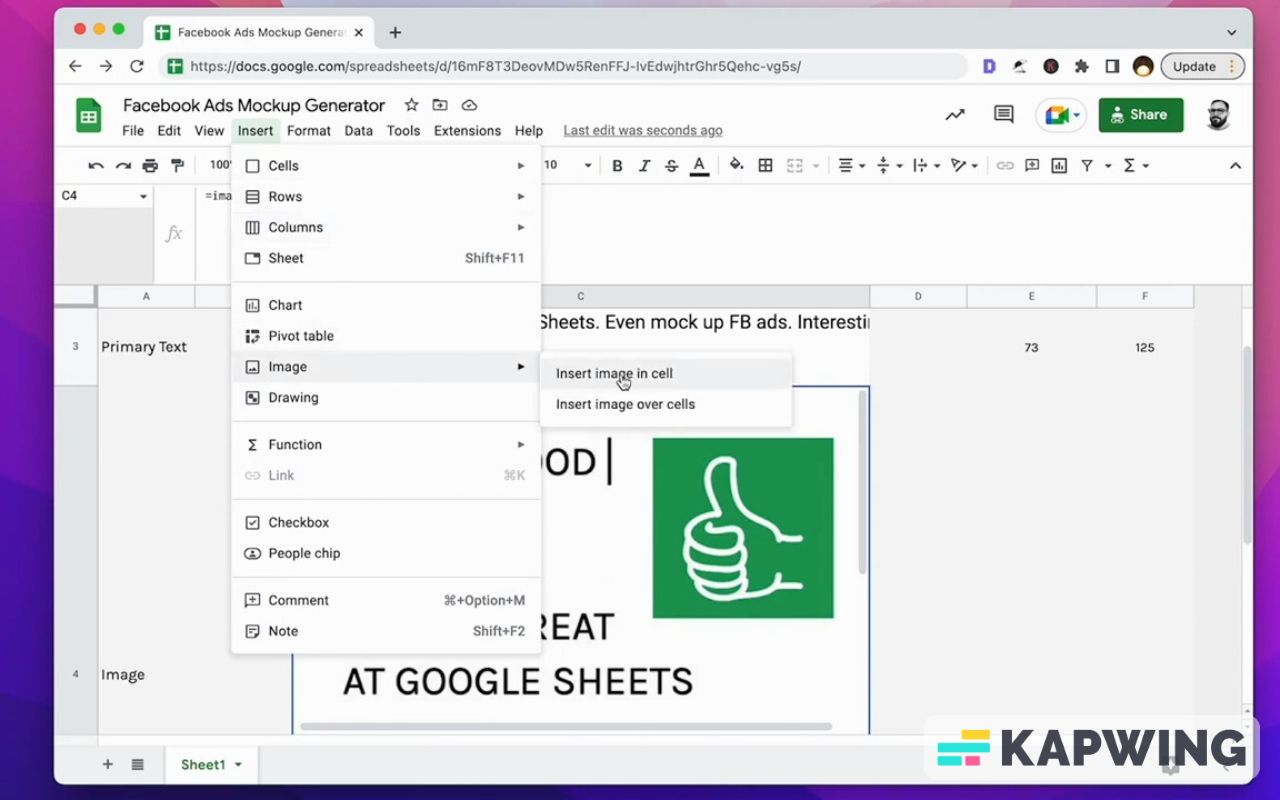Image resolution: width=1280 pixels, height=800 pixels.
Task: Click the green thumbs-up image
Action: pyautogui.click(x=743, y=528)
